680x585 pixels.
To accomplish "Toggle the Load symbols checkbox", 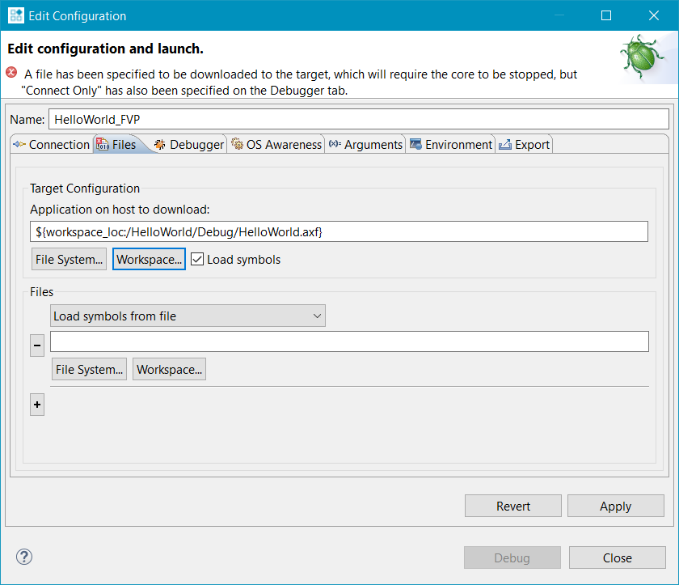I will [198, 259].
